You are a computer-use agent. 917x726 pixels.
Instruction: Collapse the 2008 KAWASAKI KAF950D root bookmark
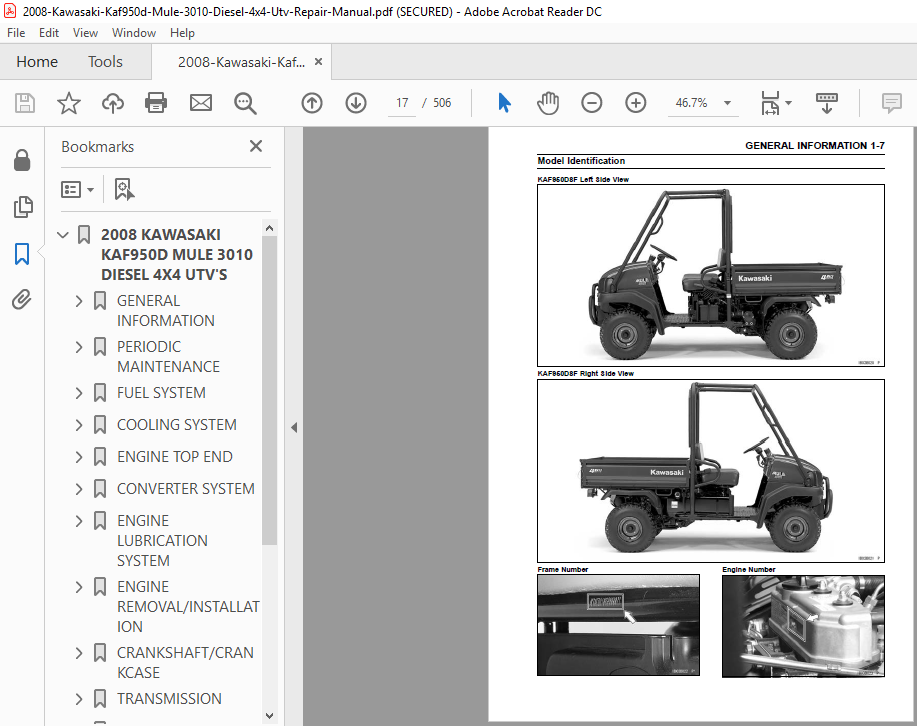point(63,235)
